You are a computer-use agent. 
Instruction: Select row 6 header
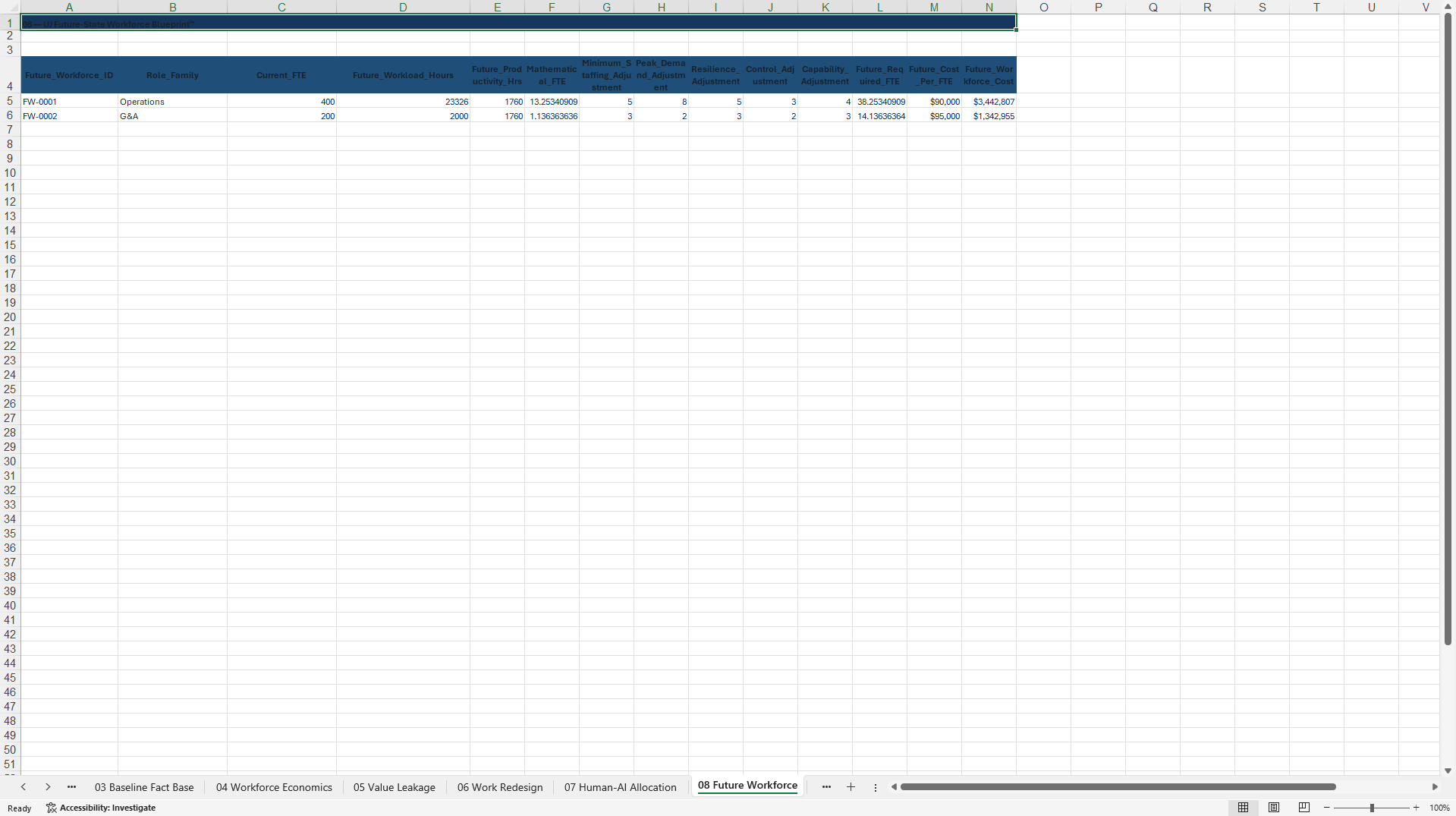point(10,115)
